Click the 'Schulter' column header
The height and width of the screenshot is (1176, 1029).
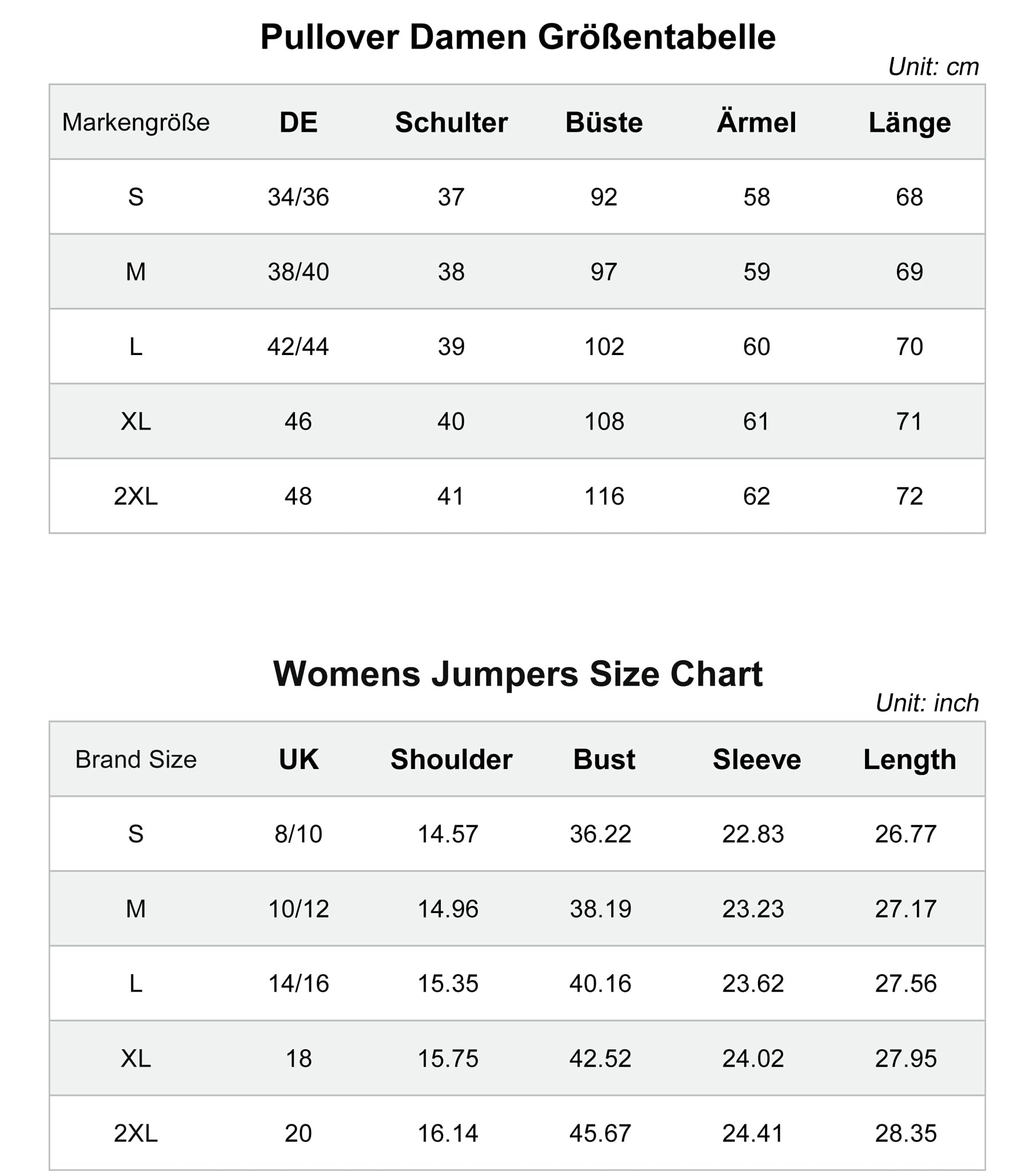coord(452,122)
